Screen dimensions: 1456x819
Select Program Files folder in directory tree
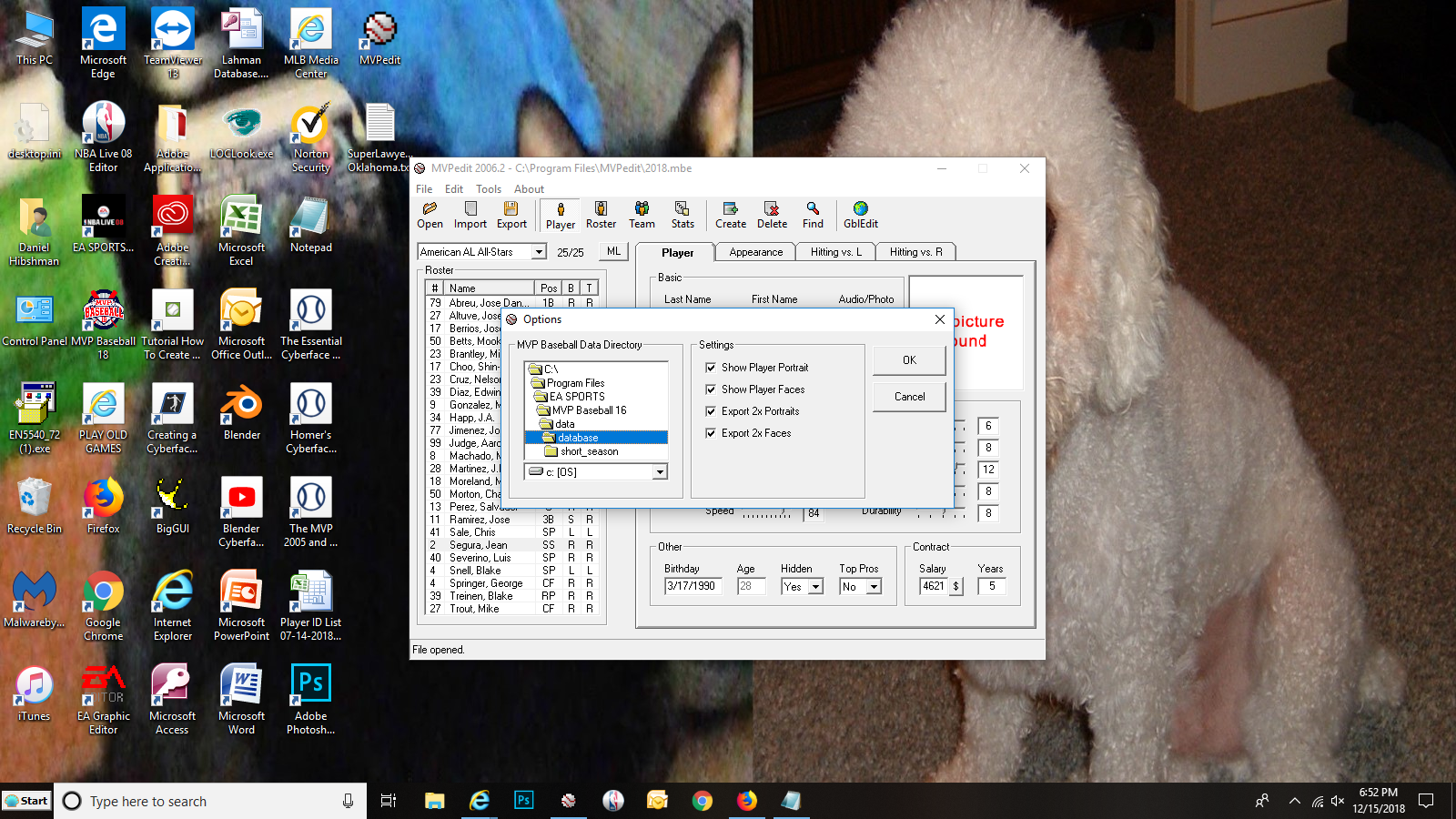569,383
